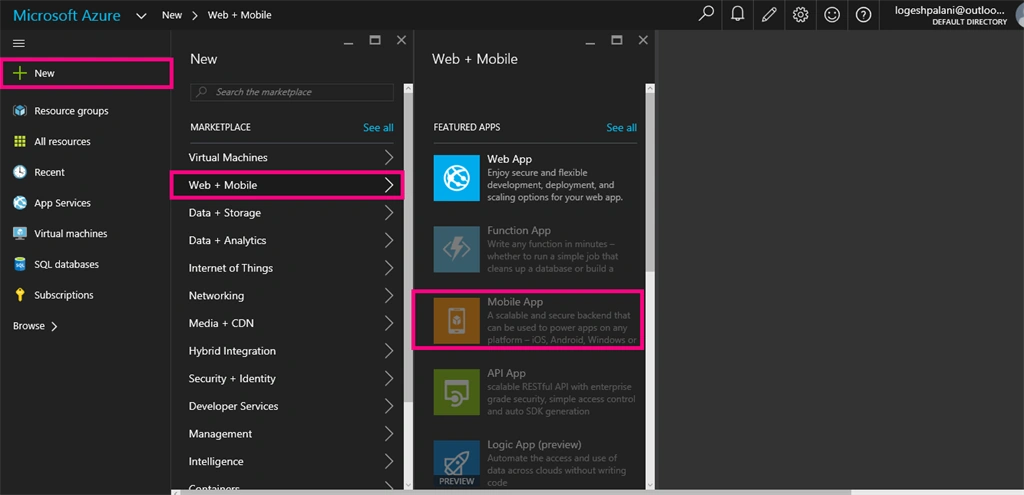
Task: Select Web + Mobile marketplace category
Action: click(287, 185)
